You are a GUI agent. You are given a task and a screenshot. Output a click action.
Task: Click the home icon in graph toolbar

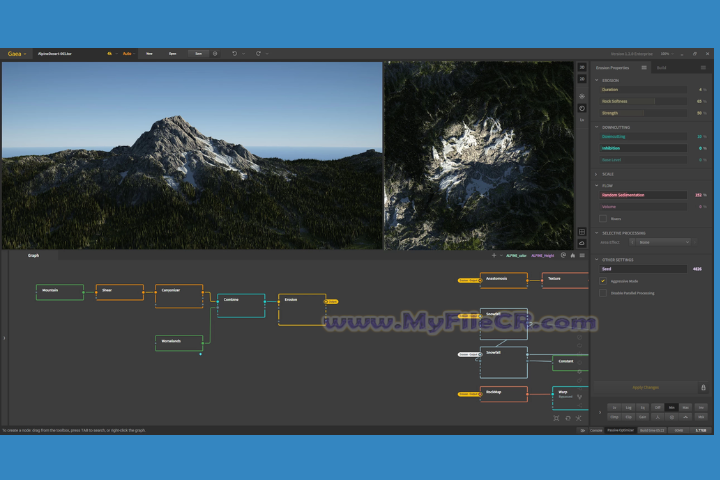(x=572, y=255)
